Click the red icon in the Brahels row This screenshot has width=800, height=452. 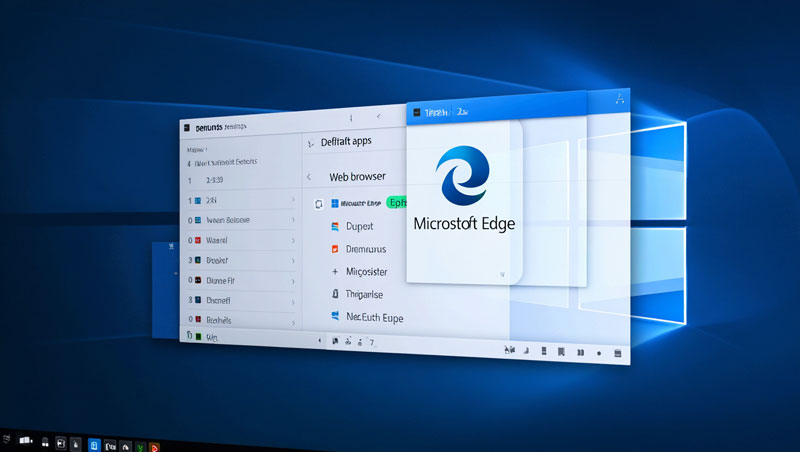[x=198, y=319]
